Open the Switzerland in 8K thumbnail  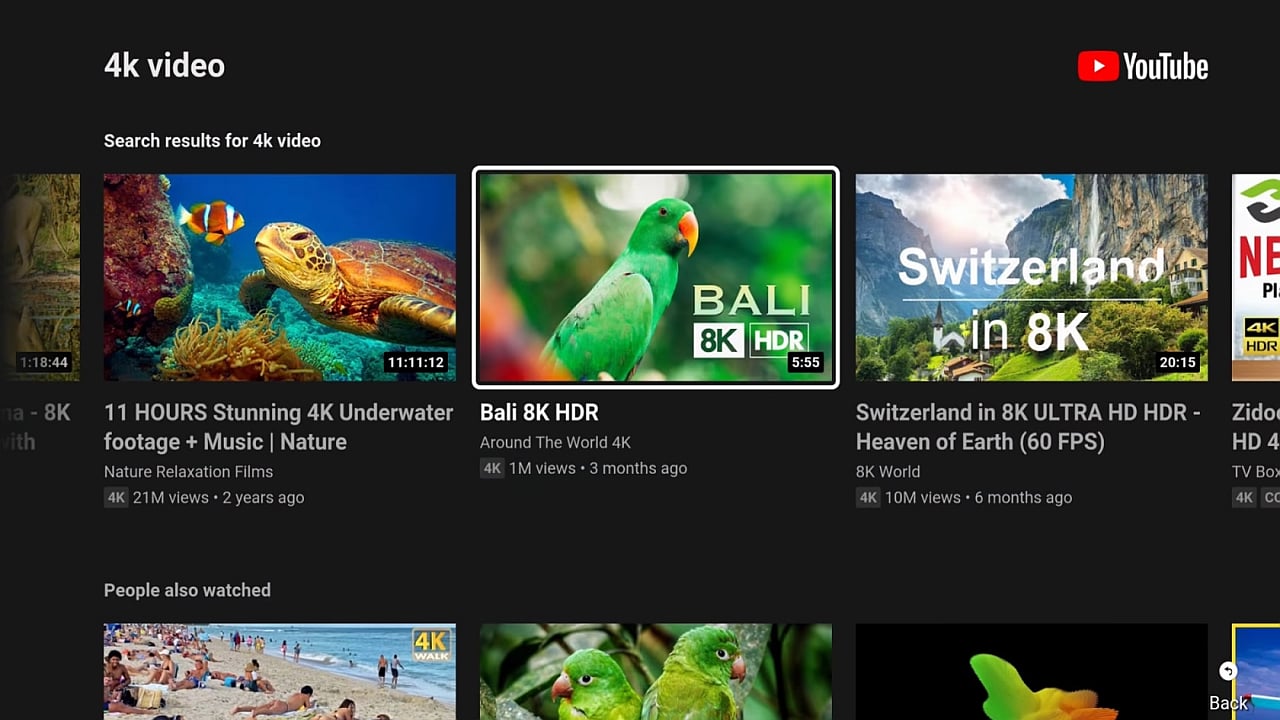click(x=1032, y=277)
